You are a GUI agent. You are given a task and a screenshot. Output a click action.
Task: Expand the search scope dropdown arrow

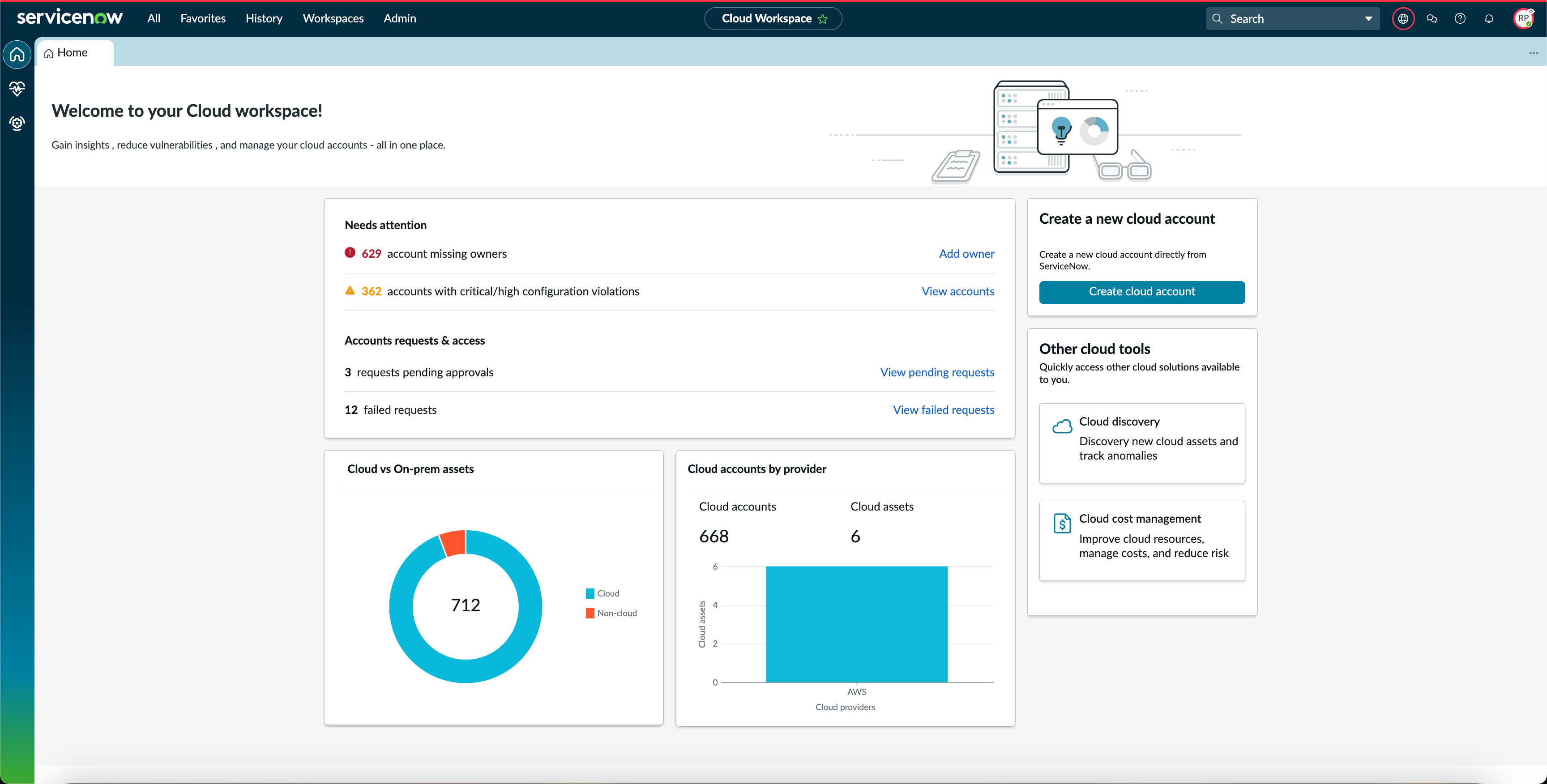pyautogui.click(x=1369, y=19)
